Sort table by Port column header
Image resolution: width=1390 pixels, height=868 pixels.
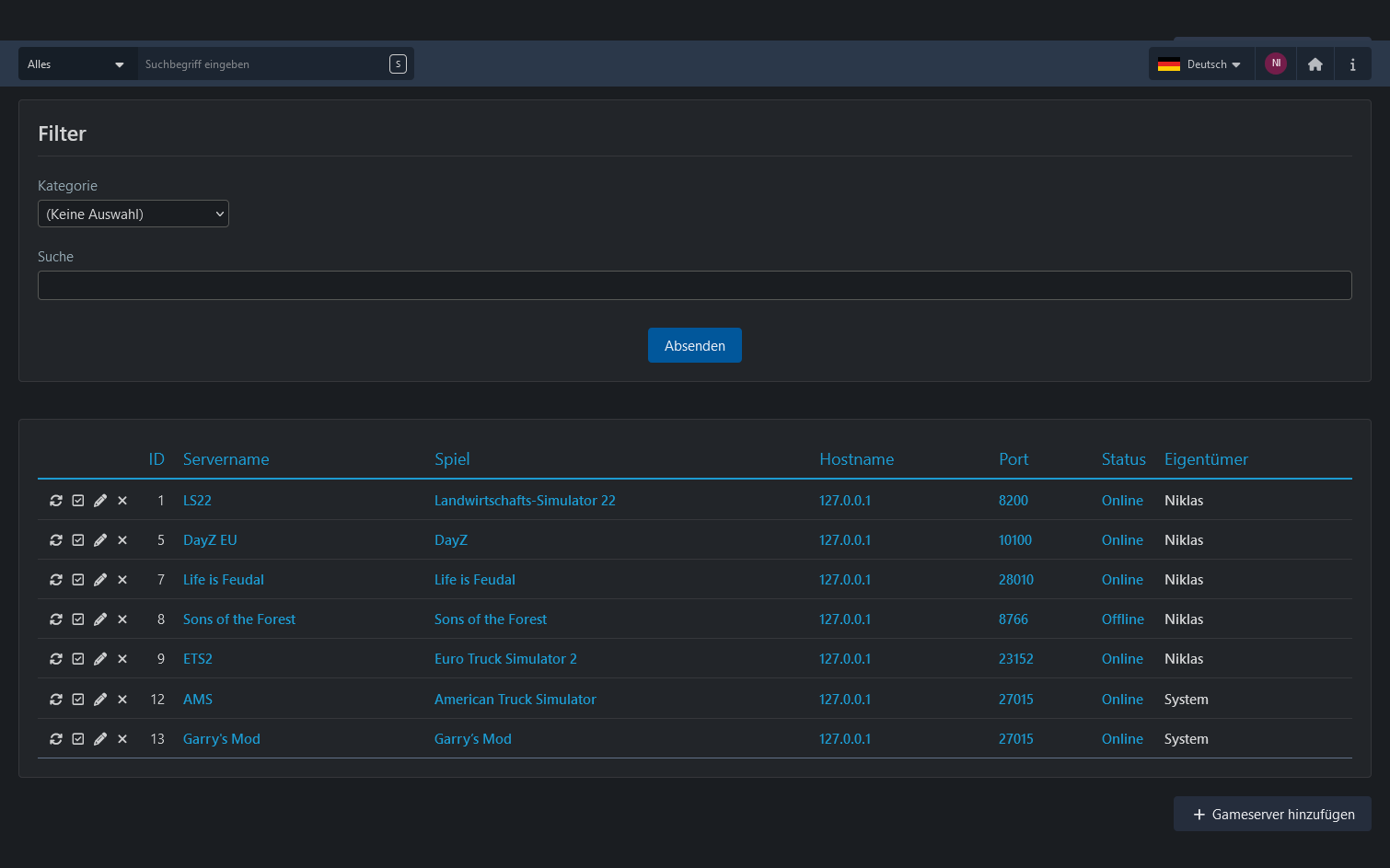(1014, 459)
